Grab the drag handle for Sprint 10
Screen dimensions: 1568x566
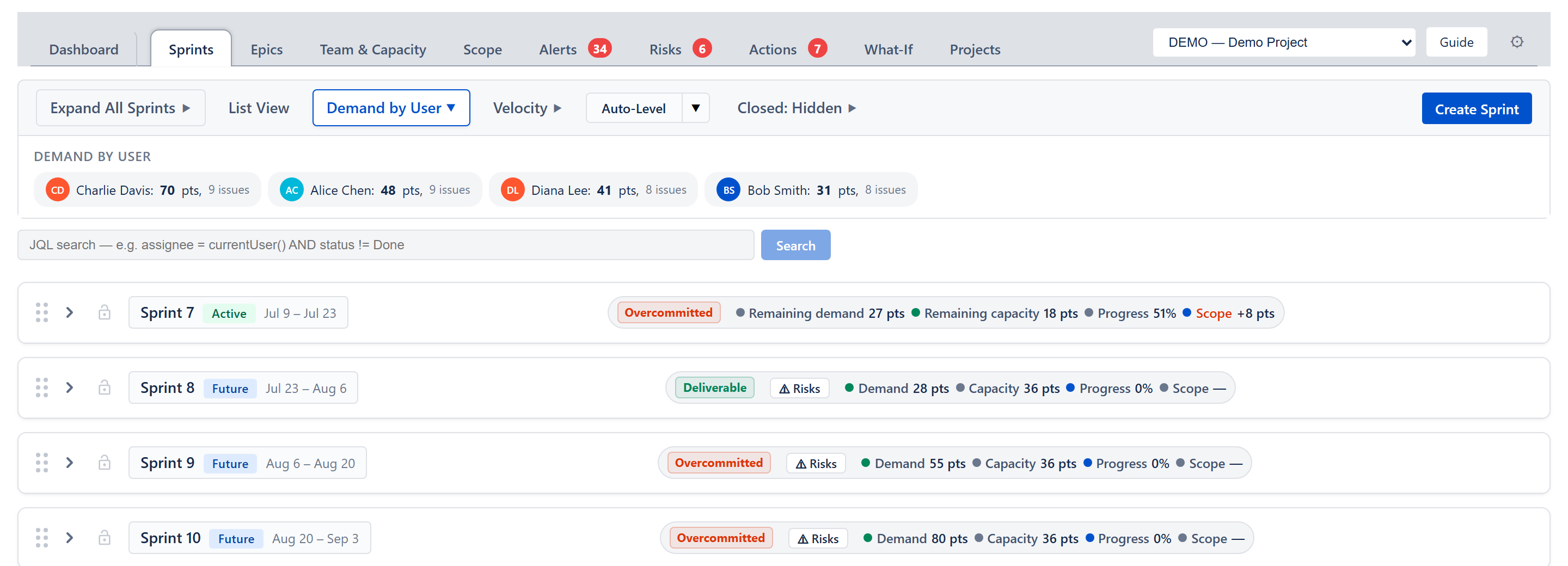[x=41, y=538]
